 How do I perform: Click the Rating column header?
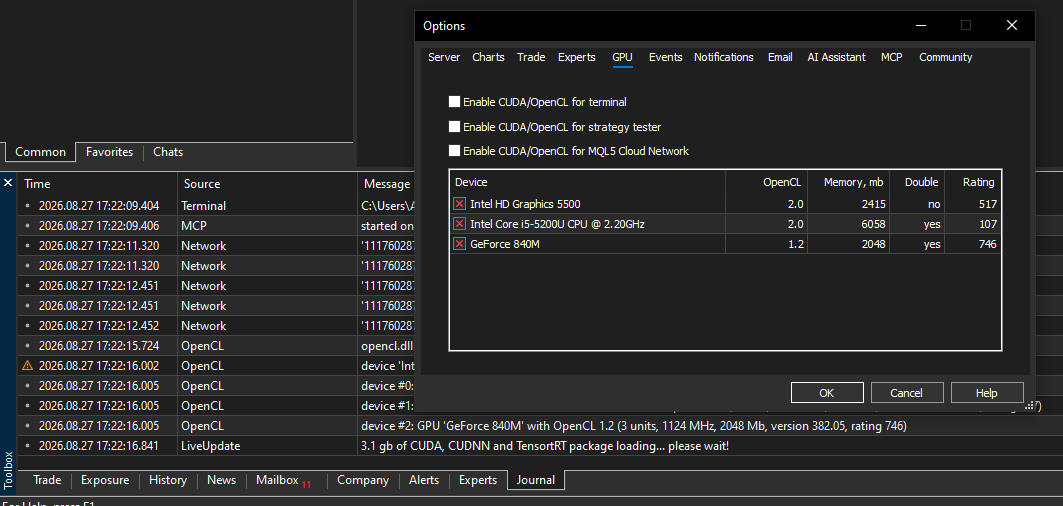974,182
